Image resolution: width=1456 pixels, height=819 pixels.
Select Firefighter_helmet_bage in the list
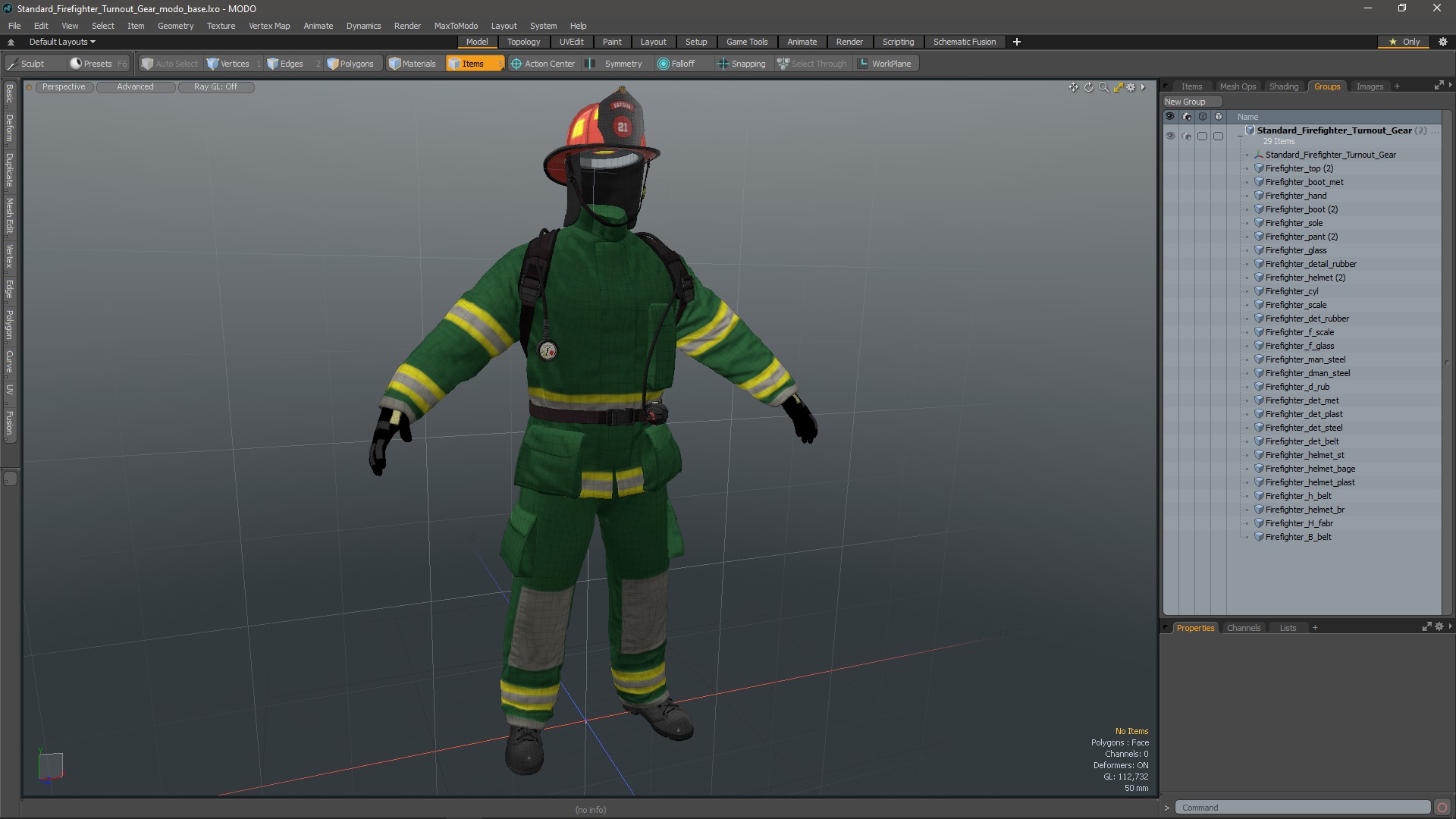[x=1310, y=469]
